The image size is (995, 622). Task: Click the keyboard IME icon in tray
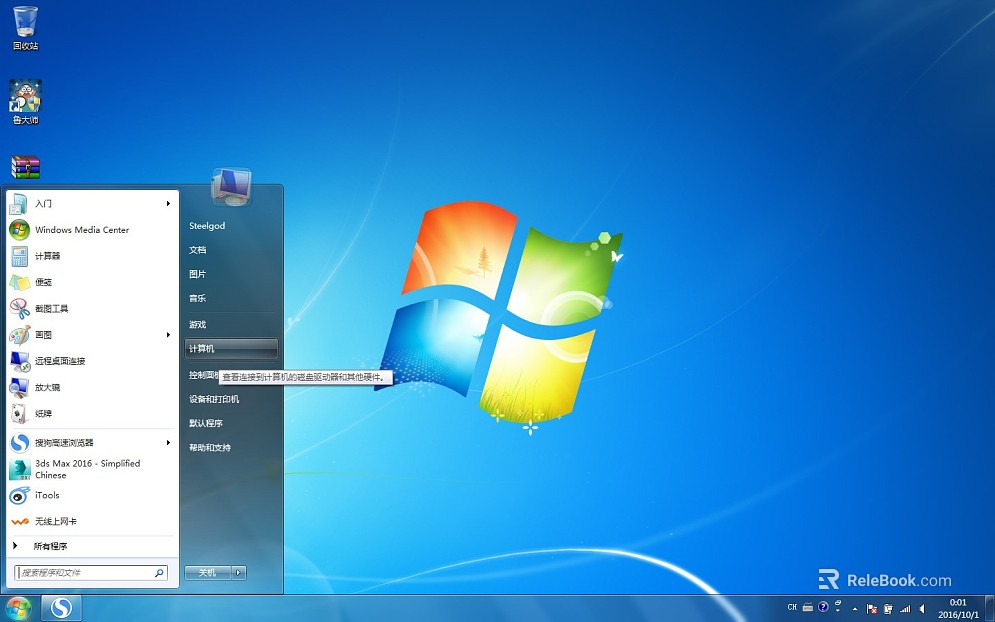pos(808,607)
